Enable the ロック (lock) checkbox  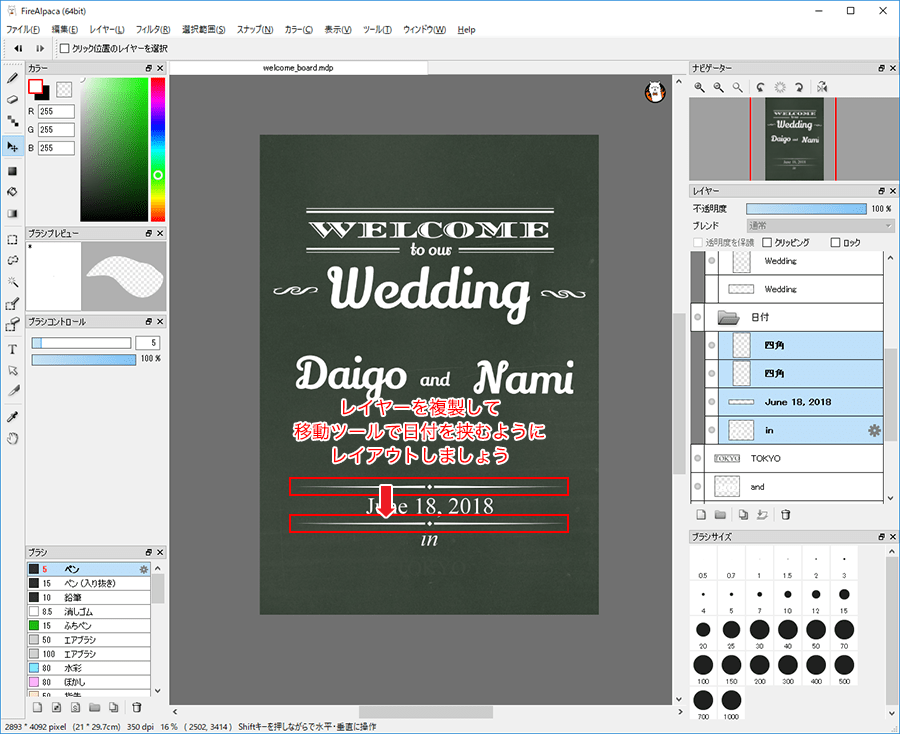pyautogui.click(x=836, y=242)
